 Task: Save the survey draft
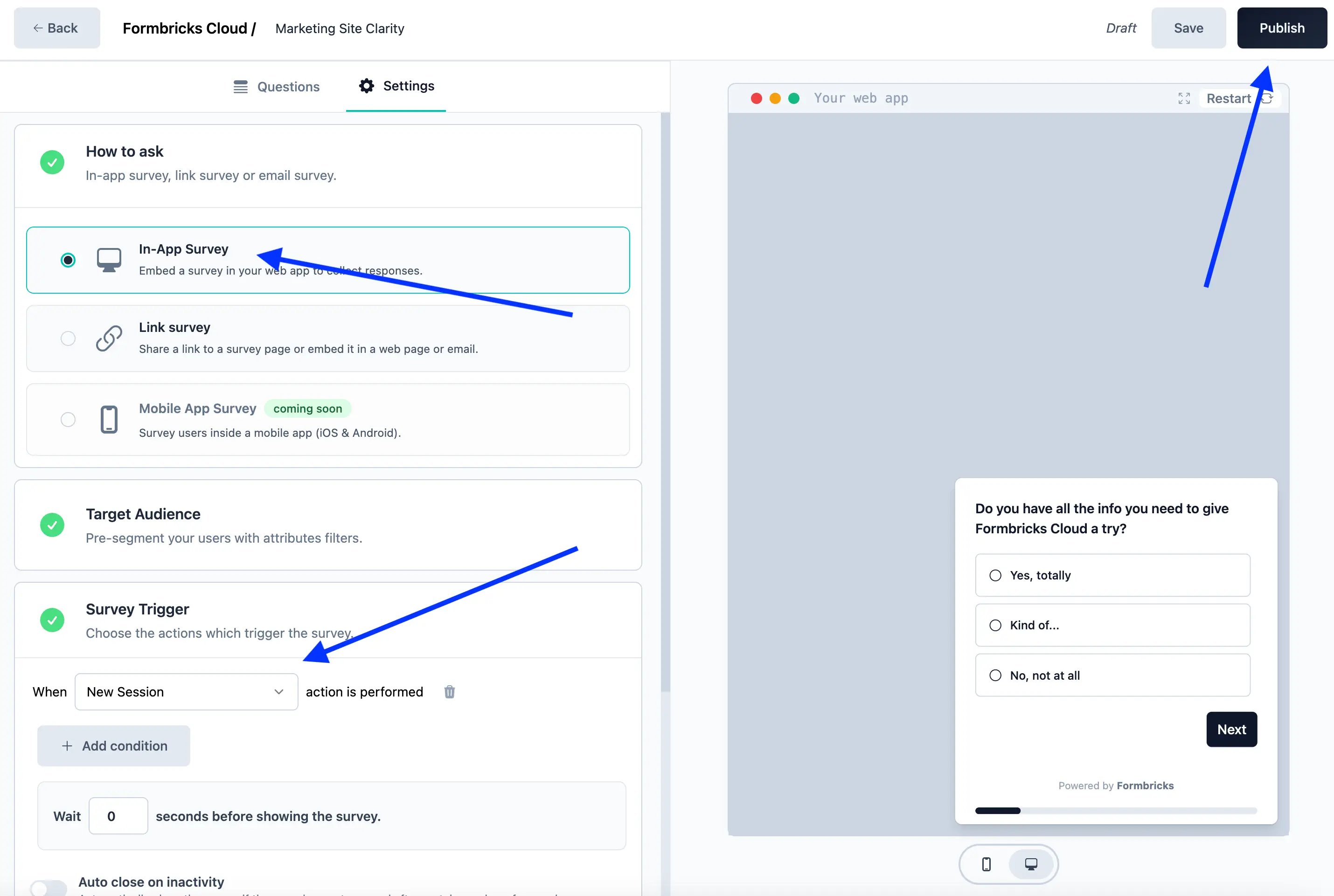1188,28
